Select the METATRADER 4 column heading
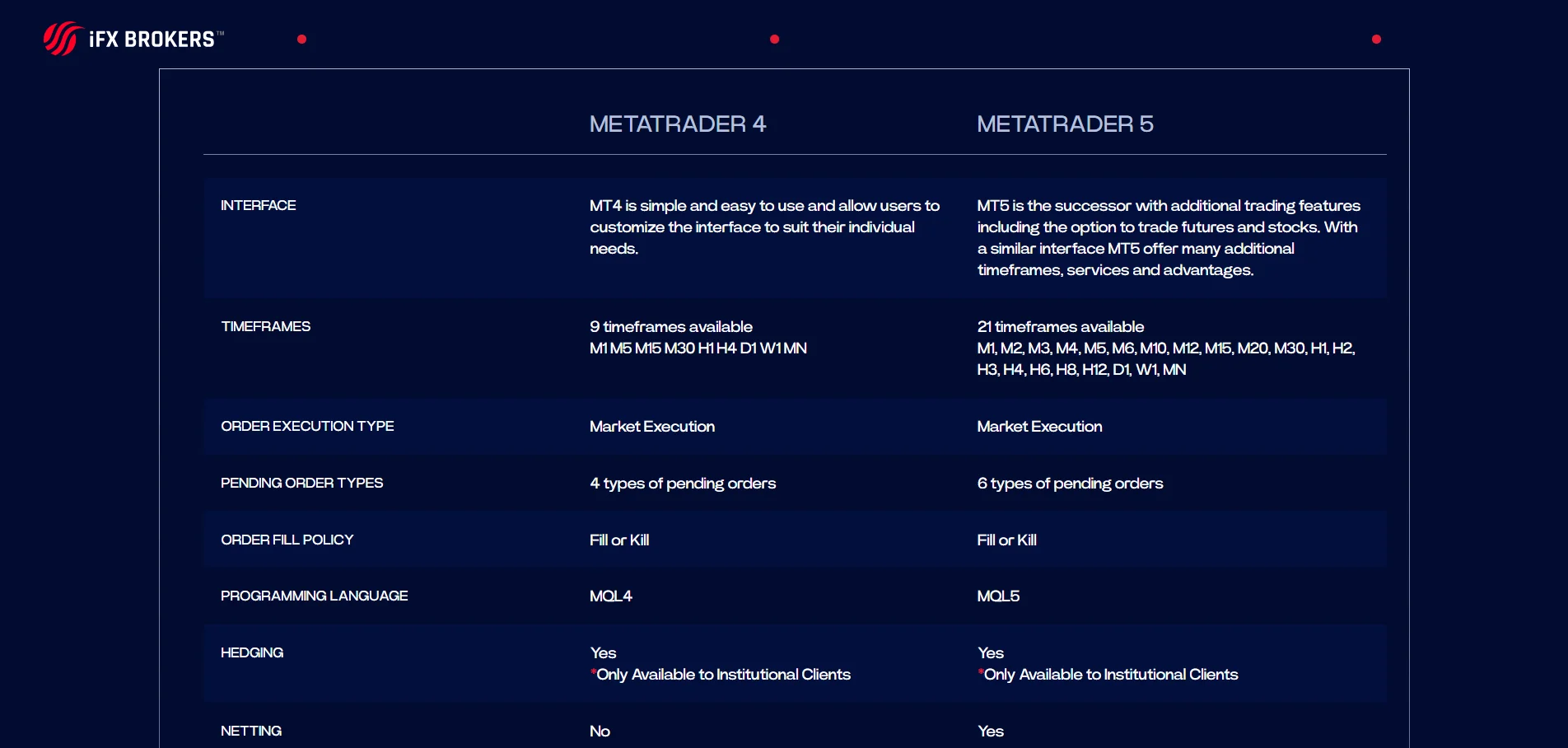This screenshot has height=748, width=1568. (x=678, y=124)
